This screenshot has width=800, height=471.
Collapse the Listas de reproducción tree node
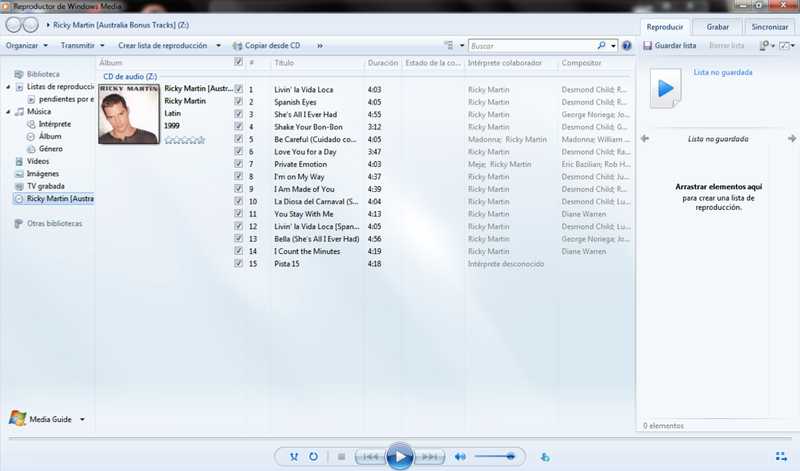click(x=8, y=87)
